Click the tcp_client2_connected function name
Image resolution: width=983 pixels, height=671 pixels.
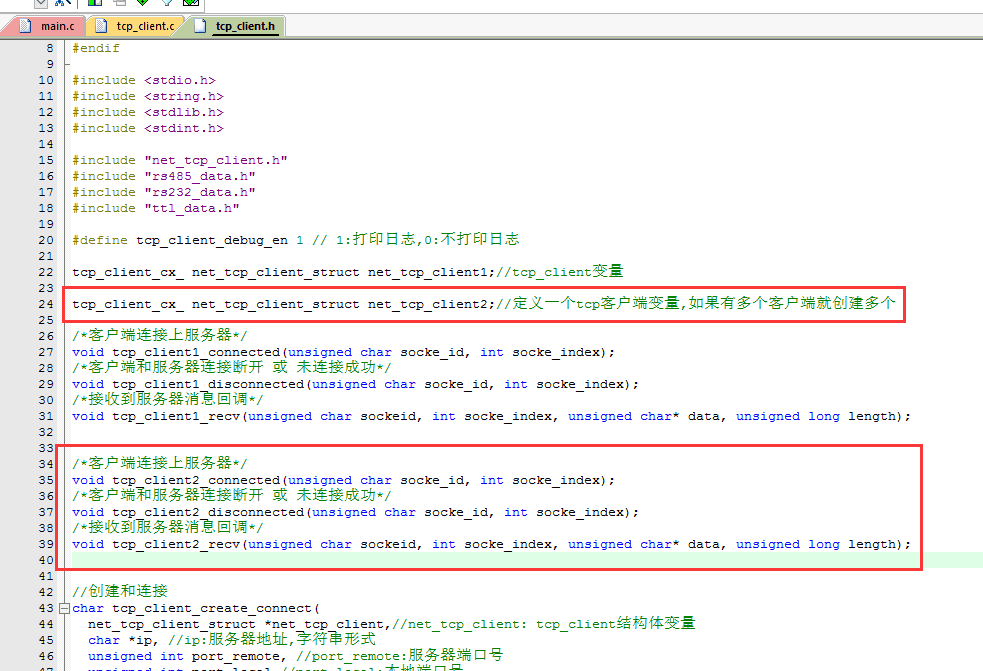tap(196, 480)
